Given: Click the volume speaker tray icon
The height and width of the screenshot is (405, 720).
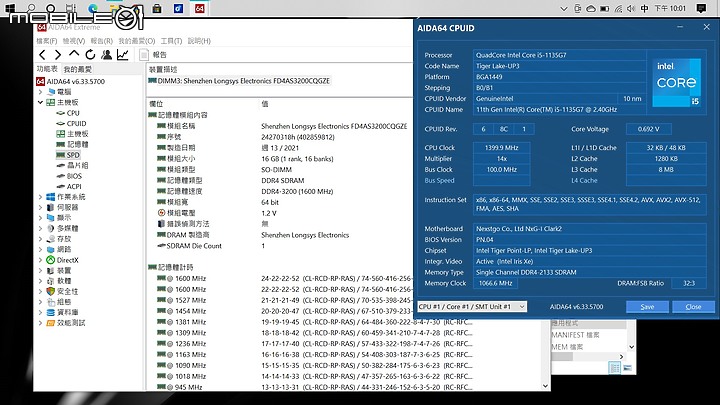Looking at the screenshot, I should pos(631,9).
